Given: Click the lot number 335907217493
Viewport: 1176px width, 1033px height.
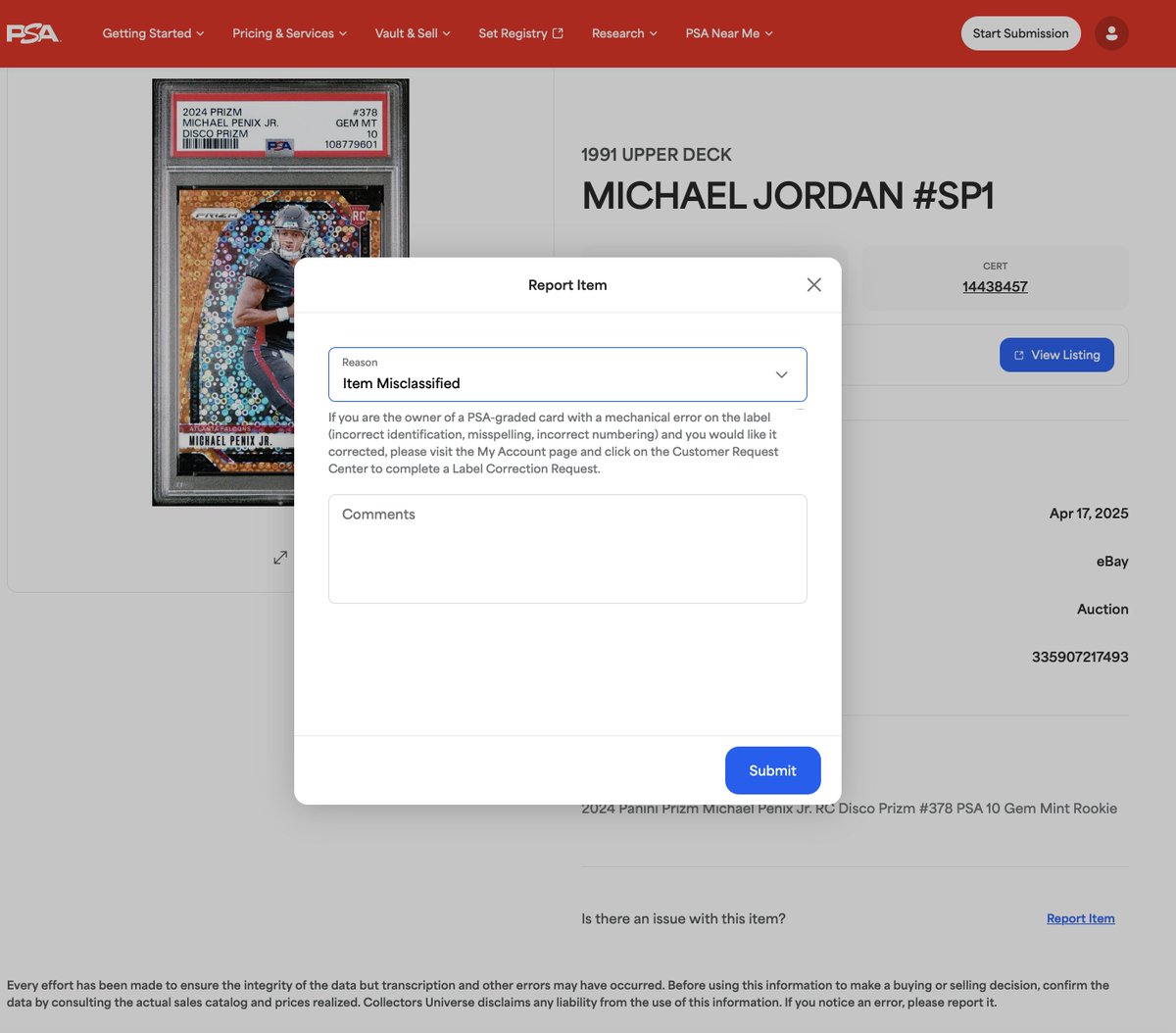Looking at the screenshot, I should [1080, 658].
